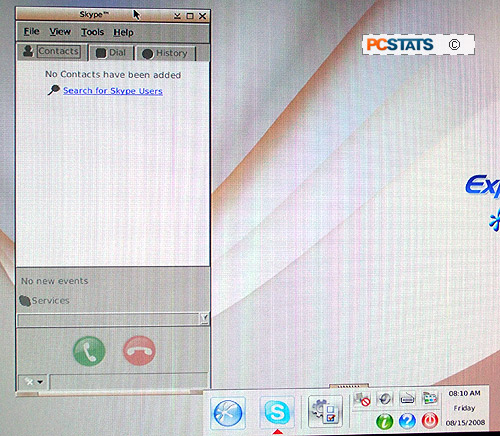Click the Search for Skype Users link
500x436 pixels.
click(x=113, y=91)
